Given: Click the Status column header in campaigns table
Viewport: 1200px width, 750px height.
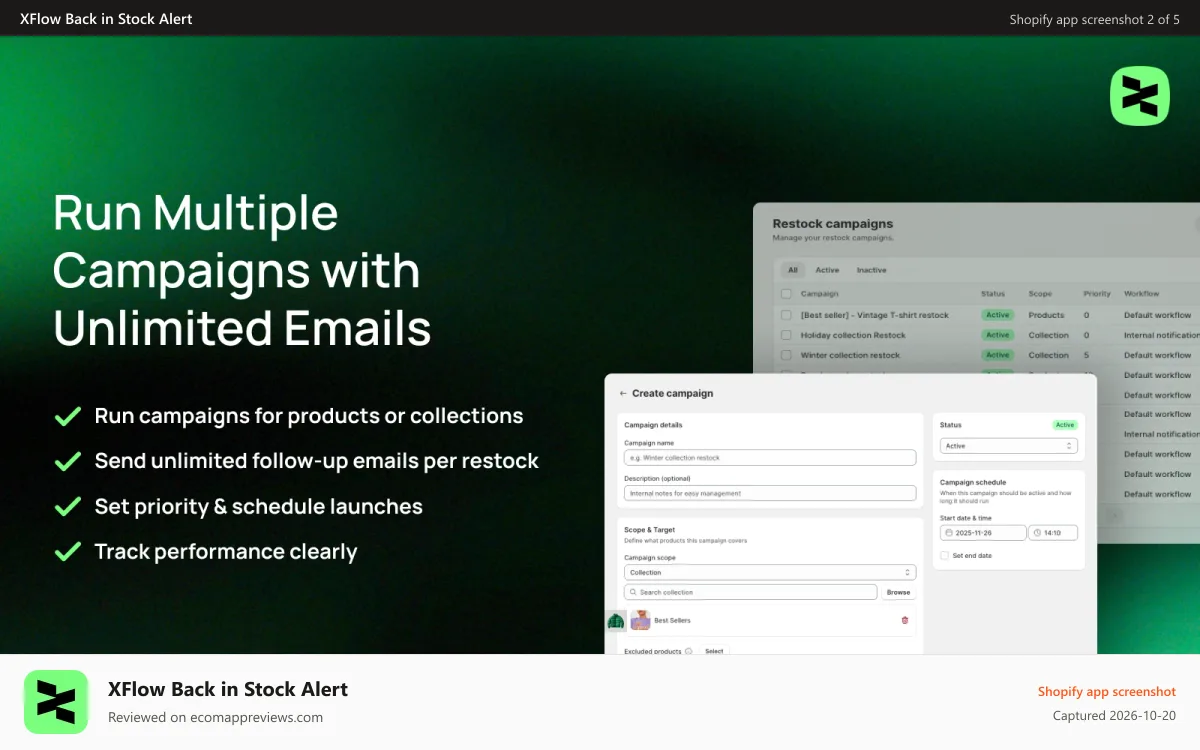Looking at the screenshot, I should (x=993, y=294).
